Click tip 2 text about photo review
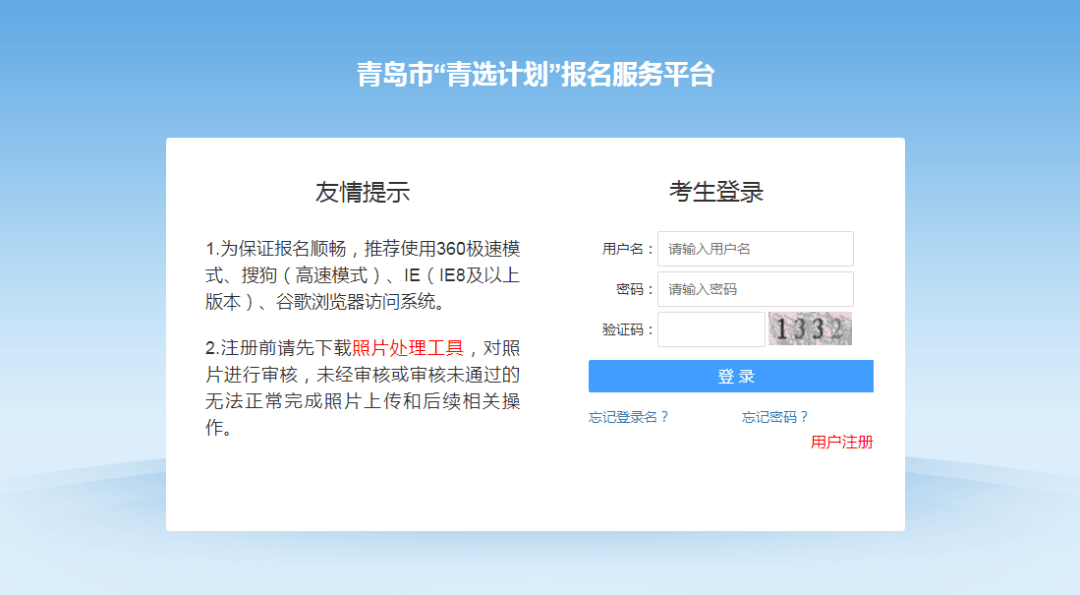Viewport: 1080px width, 595px height. click(362, 388)
